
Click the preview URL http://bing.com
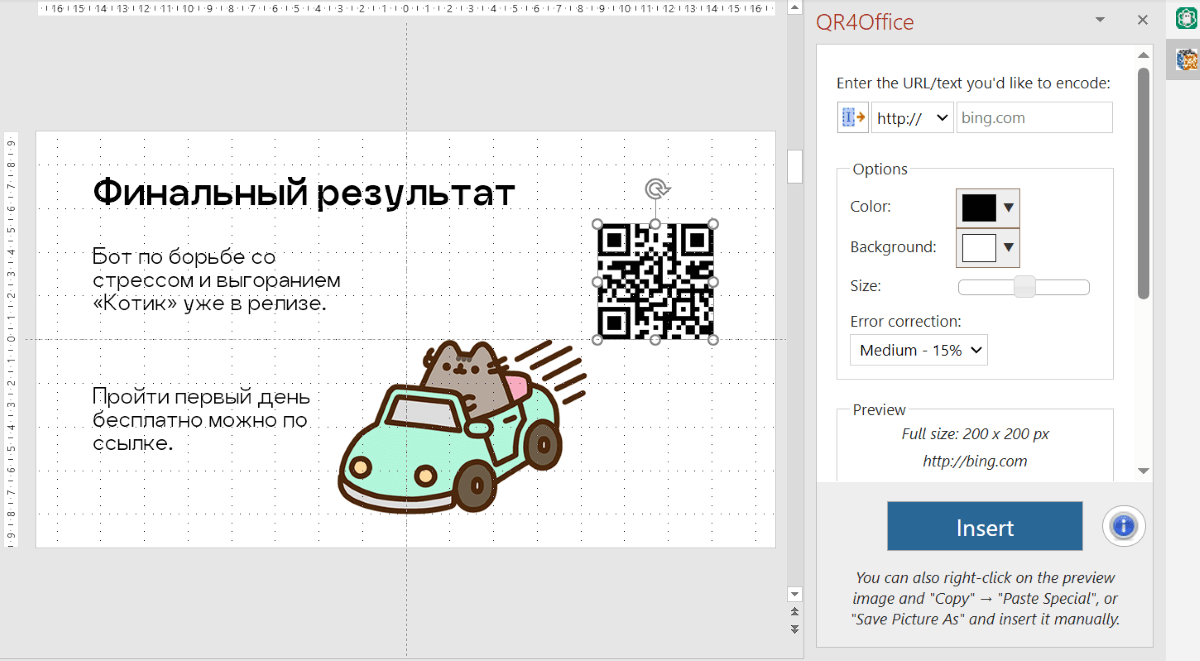click(975, 461)
